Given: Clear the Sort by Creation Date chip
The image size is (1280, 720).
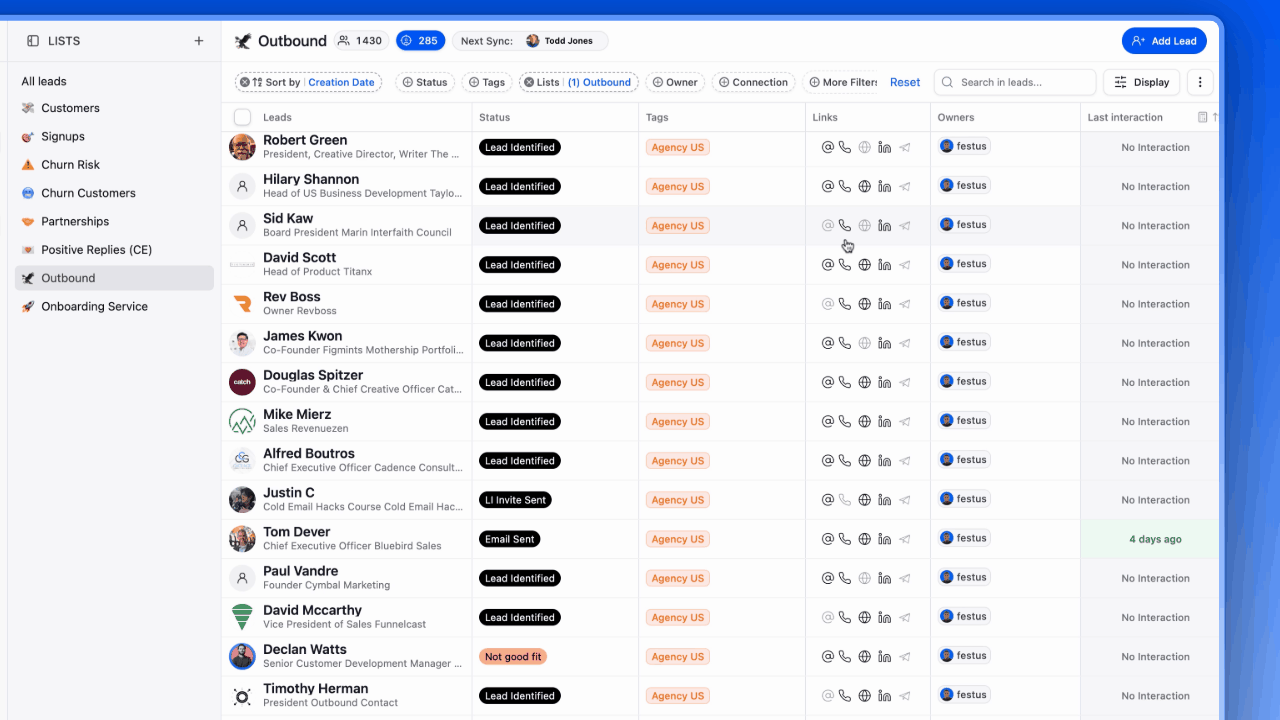Looking at the screenshot, I should [244, 82].
